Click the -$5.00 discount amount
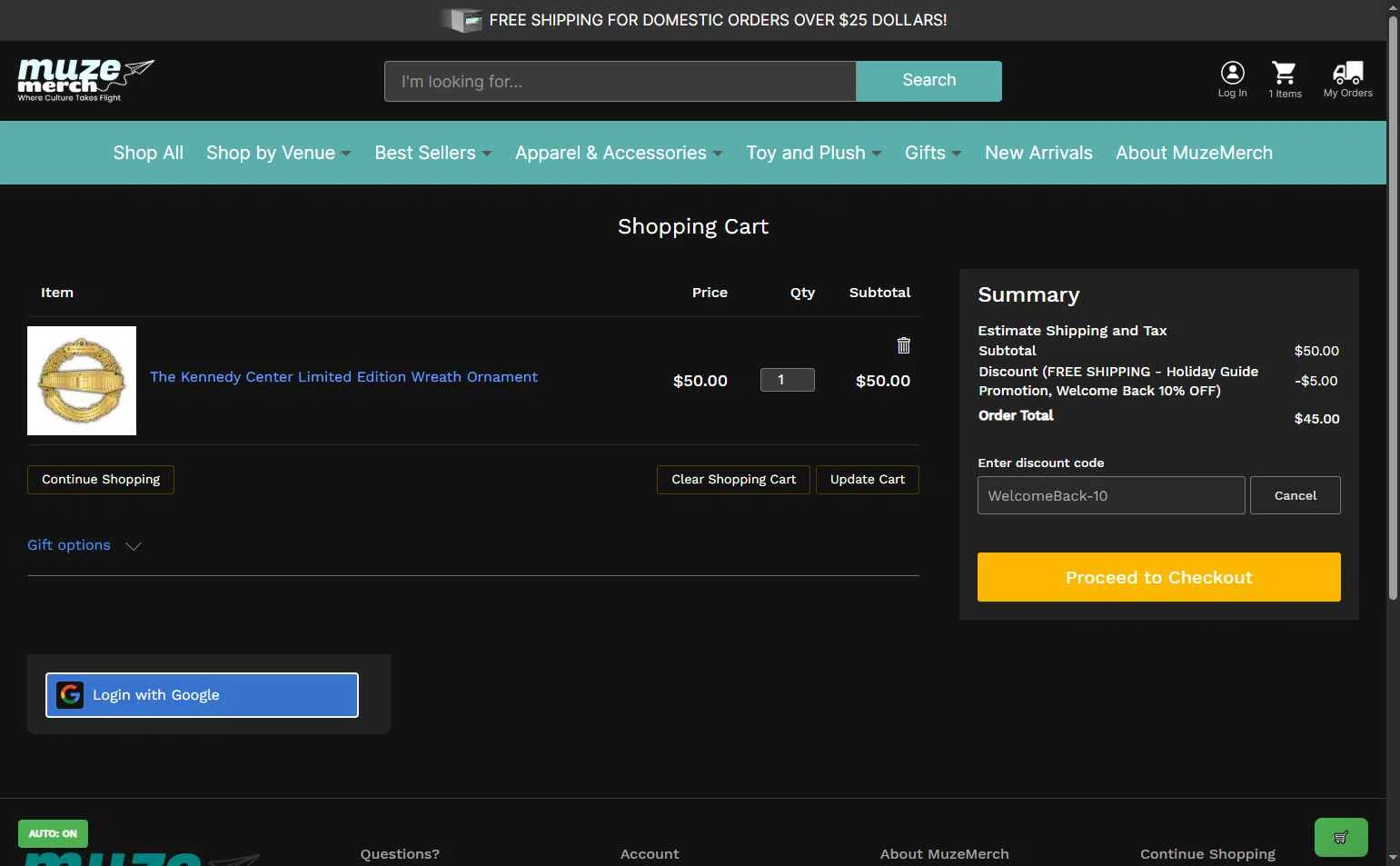Screen dimensions: 1400x866 1316,381
